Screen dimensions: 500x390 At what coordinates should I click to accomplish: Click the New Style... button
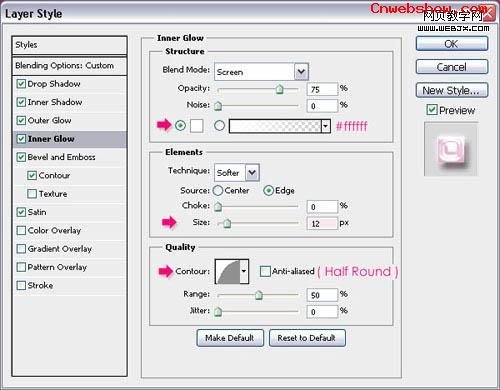pyautogui.click(x=452, y=90)
